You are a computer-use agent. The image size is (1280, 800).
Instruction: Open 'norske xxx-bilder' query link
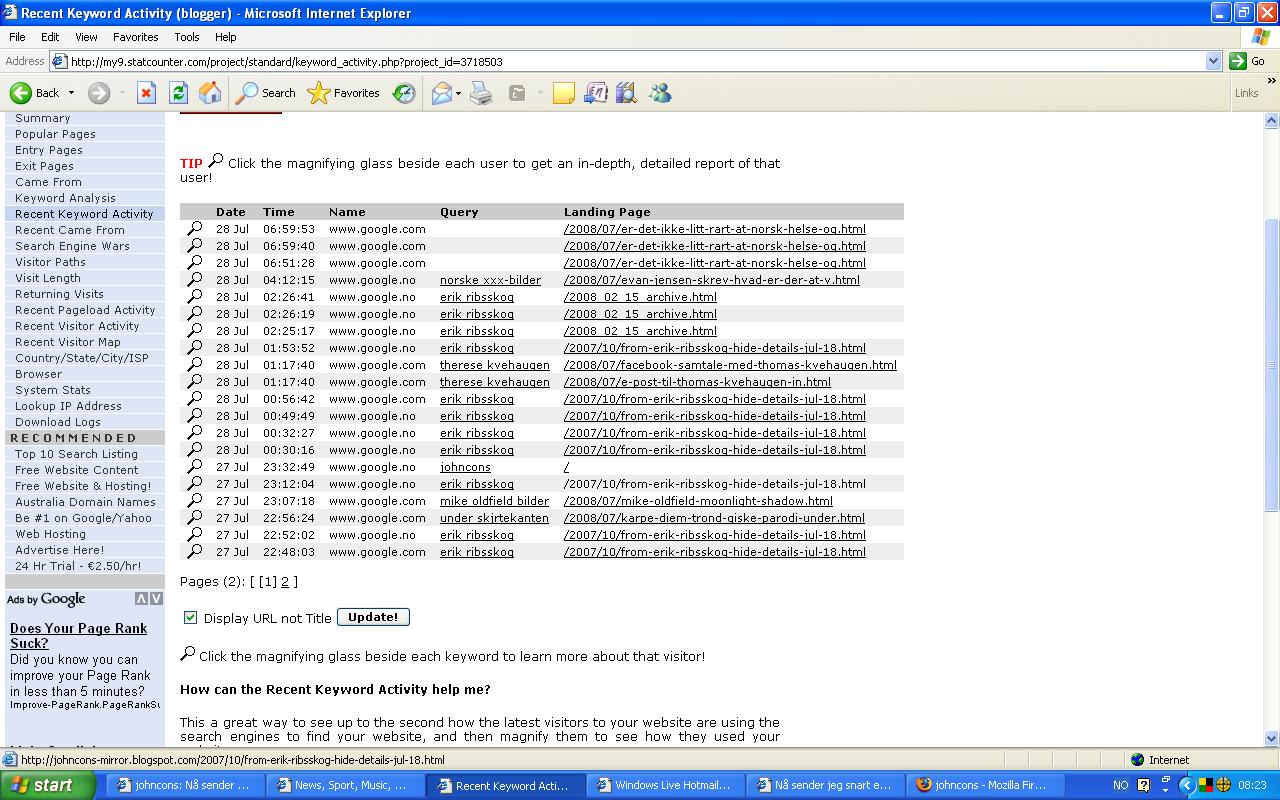(x=490, y=280)
